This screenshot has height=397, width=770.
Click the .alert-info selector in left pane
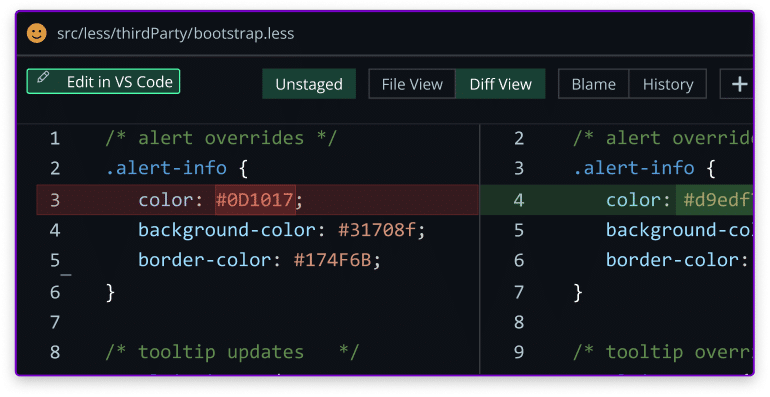pyautogui.click(x=166, y=168)
